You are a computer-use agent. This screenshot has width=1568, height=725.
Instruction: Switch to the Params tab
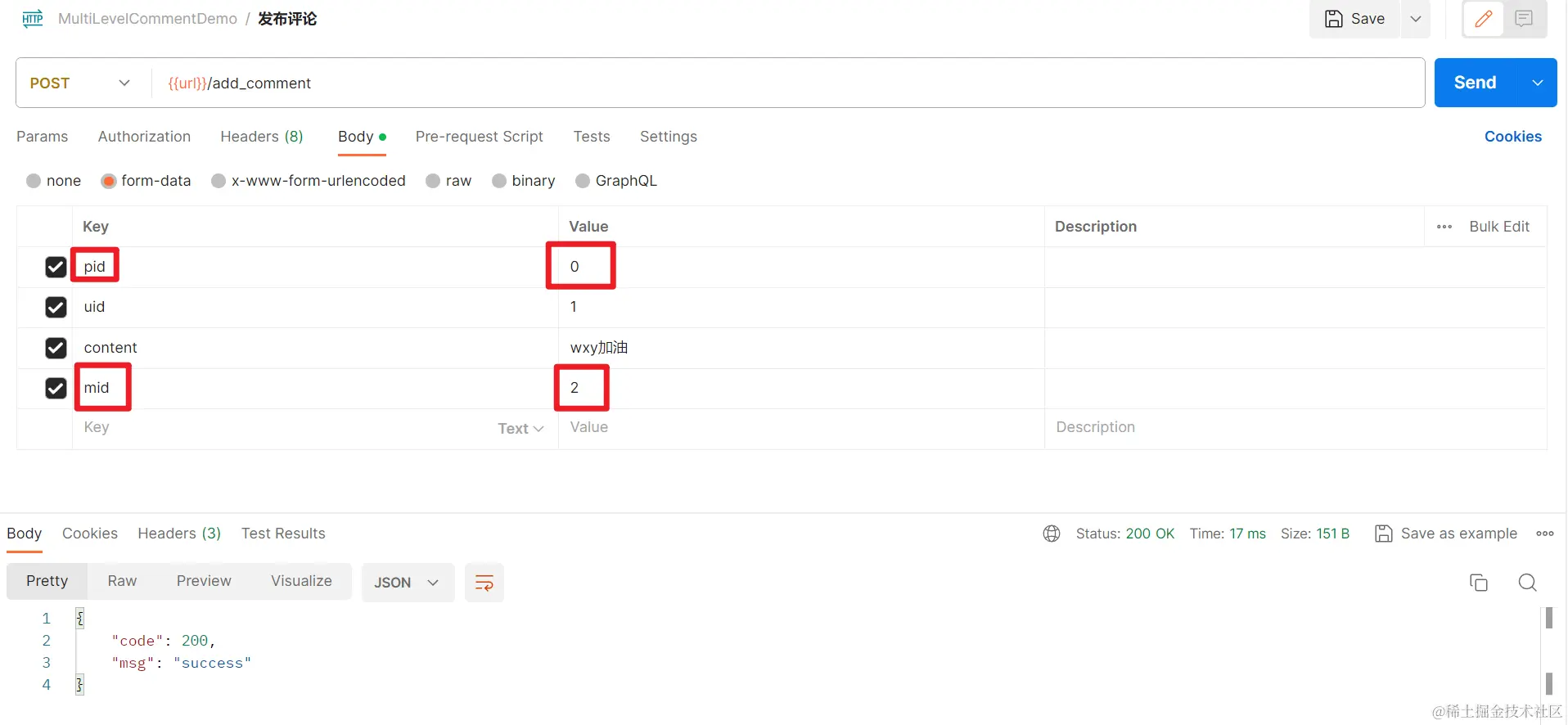pyautogui.click(x=43, y=137)
